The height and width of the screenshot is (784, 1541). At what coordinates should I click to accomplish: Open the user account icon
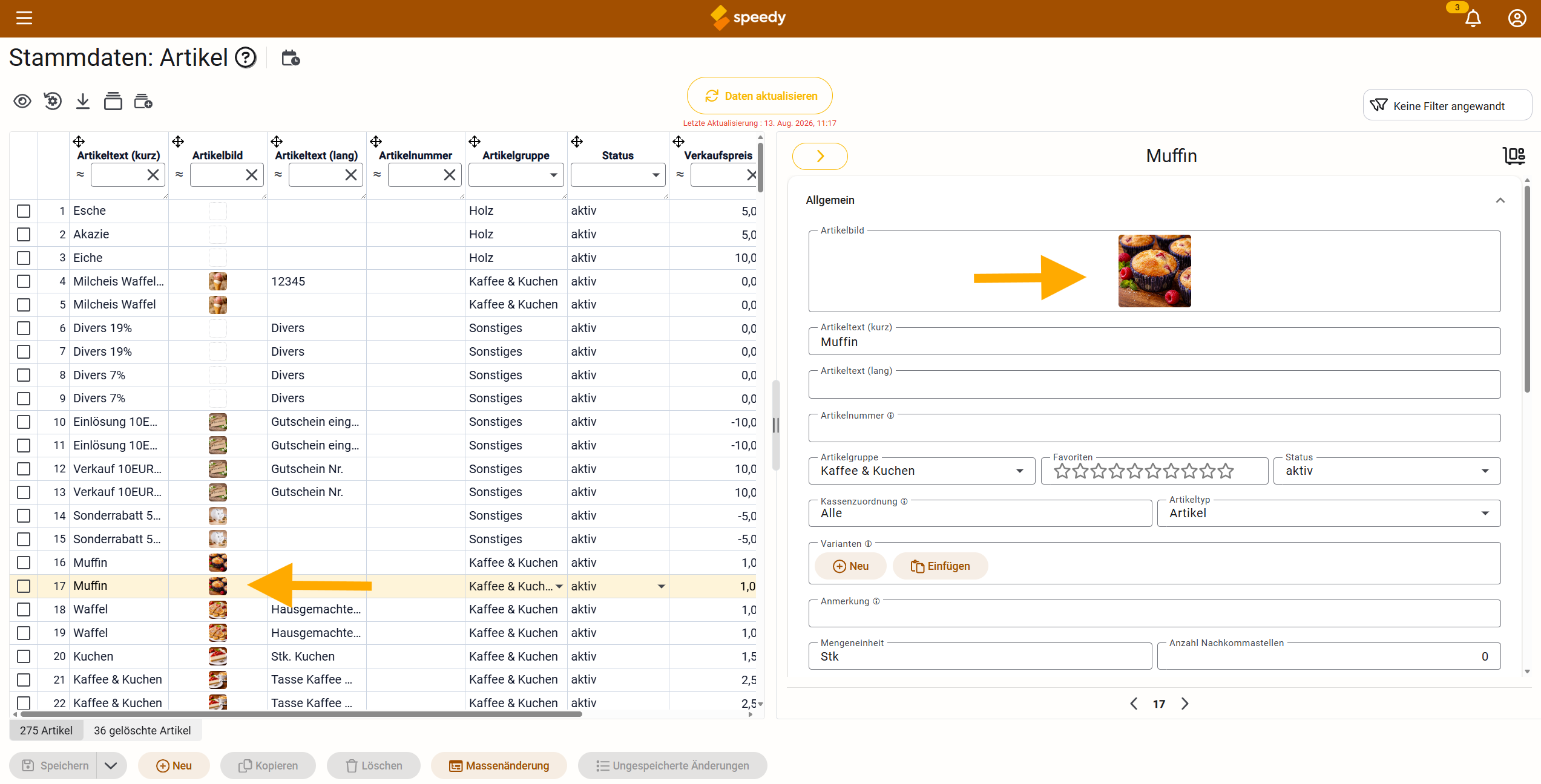click(x=1517, y=18)
